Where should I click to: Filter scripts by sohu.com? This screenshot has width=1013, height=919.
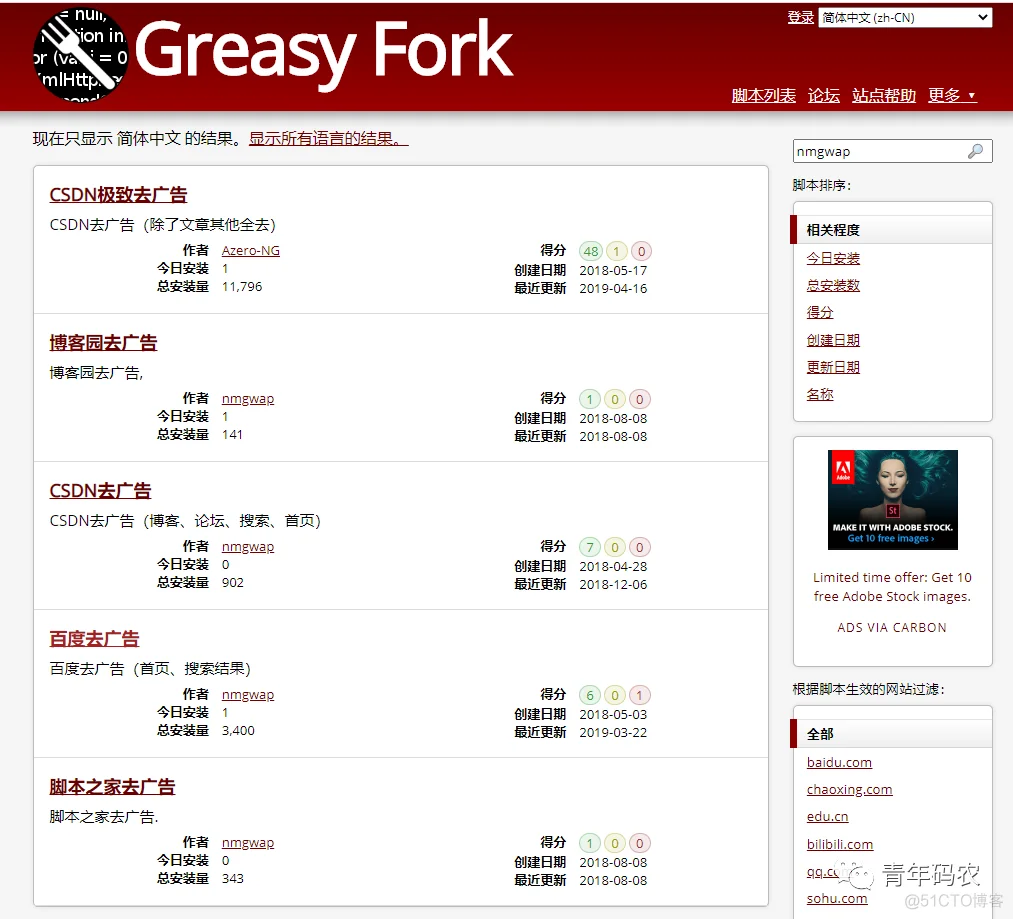[837, 899]
